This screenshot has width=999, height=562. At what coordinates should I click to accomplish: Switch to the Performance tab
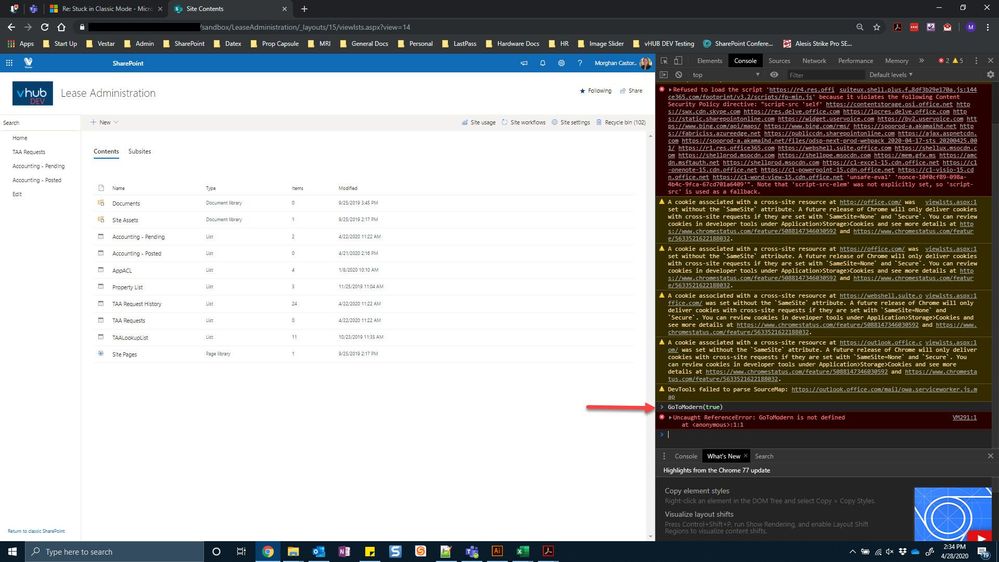[855, 61]
